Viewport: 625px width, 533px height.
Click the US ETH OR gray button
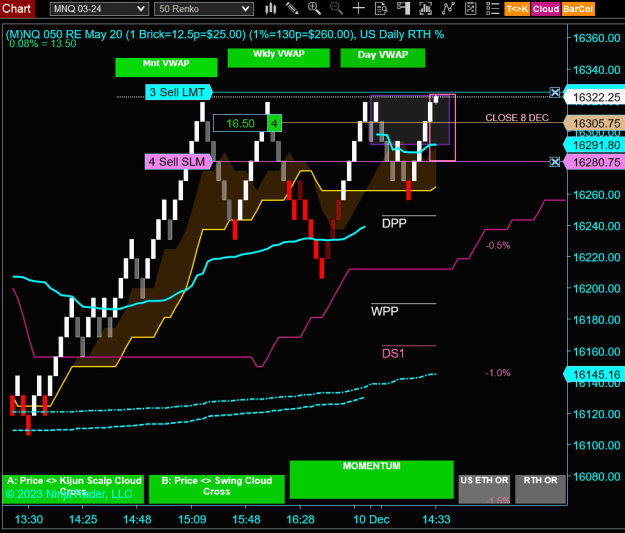coord(484,489)
